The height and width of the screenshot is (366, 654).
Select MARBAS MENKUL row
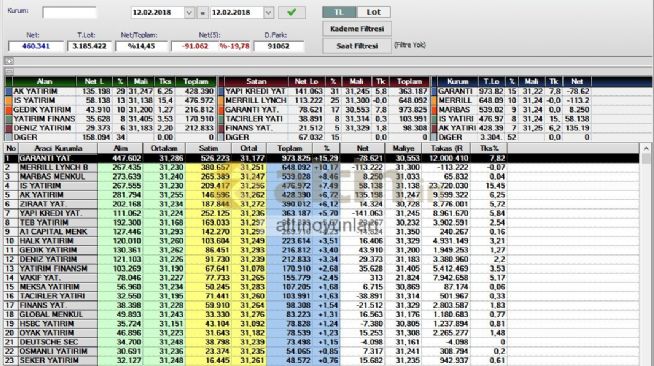tap(321, 177)
